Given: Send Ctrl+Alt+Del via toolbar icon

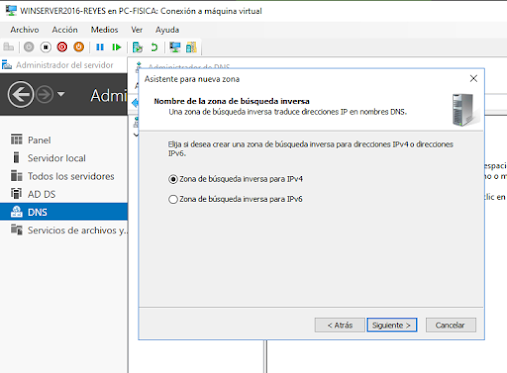Looking at the screenshot, I should pos(9,47).
